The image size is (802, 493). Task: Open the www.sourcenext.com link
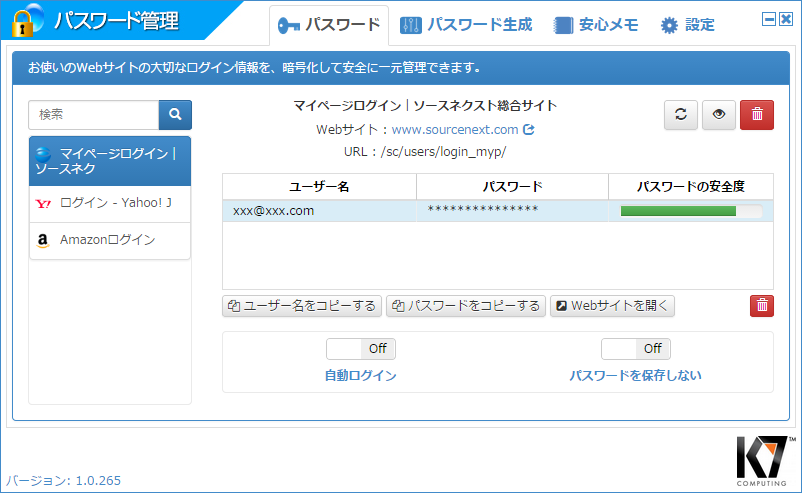(x=455, y=129)
